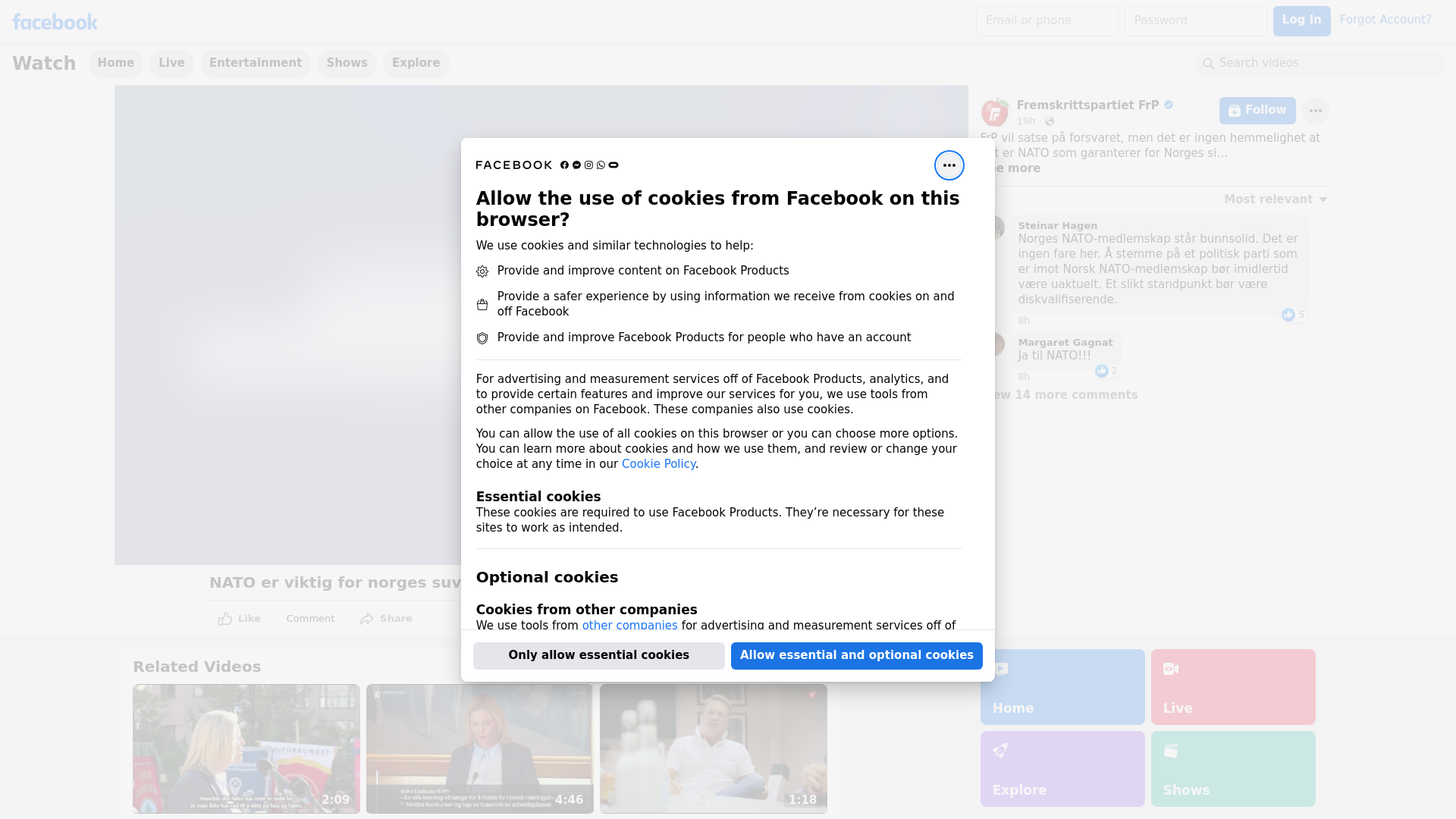Open the Live tile in the sidebar

(x=1233, y=687)
